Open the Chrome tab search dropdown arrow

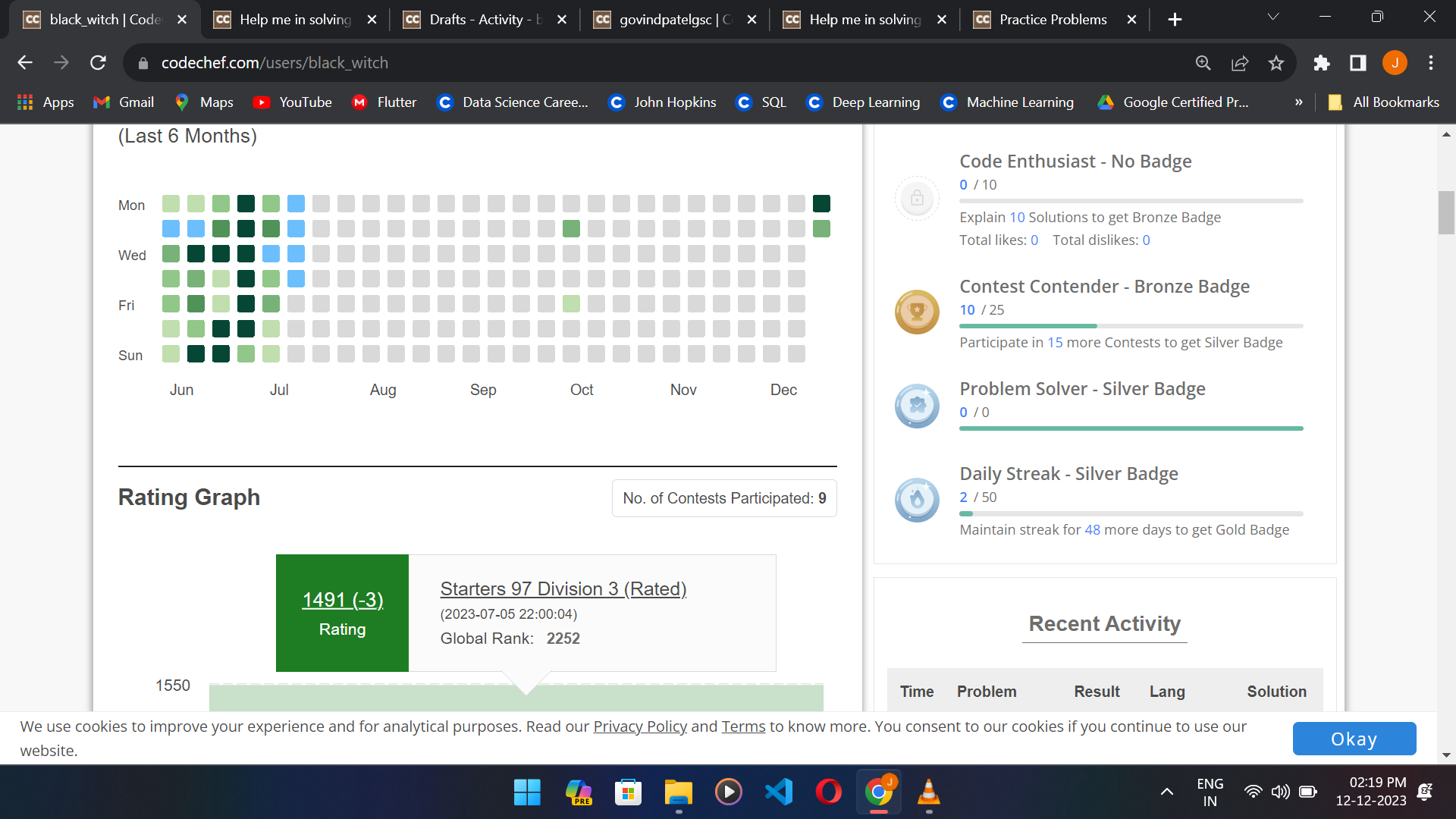1273,17
